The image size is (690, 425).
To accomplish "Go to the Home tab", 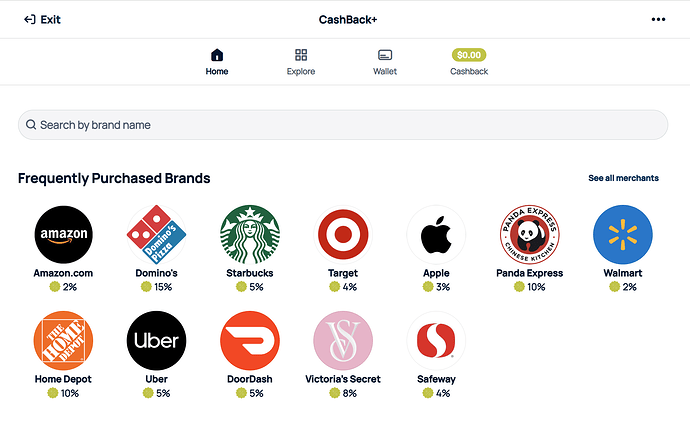I will tap(217, 62).
